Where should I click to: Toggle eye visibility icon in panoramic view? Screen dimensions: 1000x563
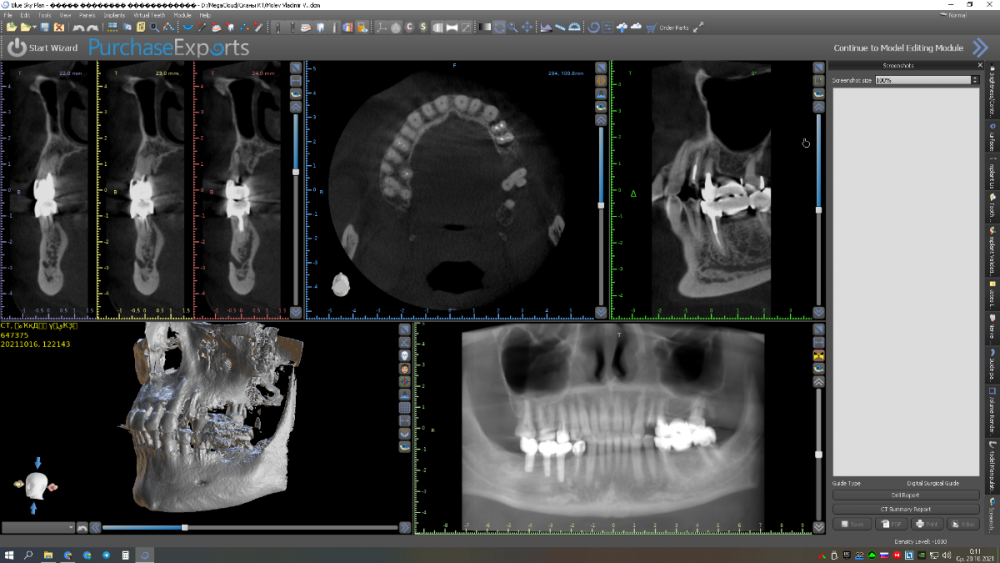pyautogui.click(x=819, y=368)
